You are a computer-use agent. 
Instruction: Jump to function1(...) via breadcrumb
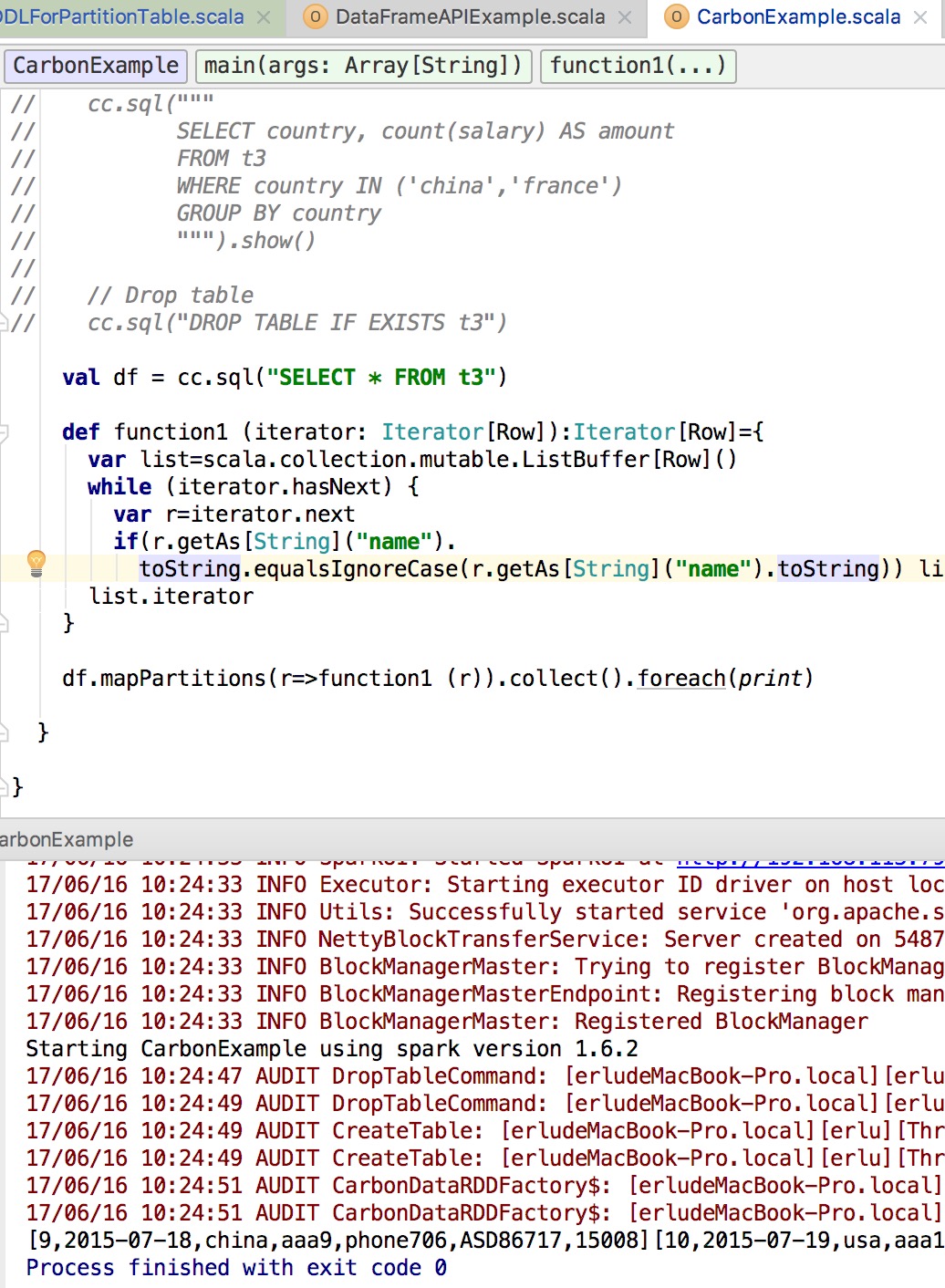click(x=638, y=66)
